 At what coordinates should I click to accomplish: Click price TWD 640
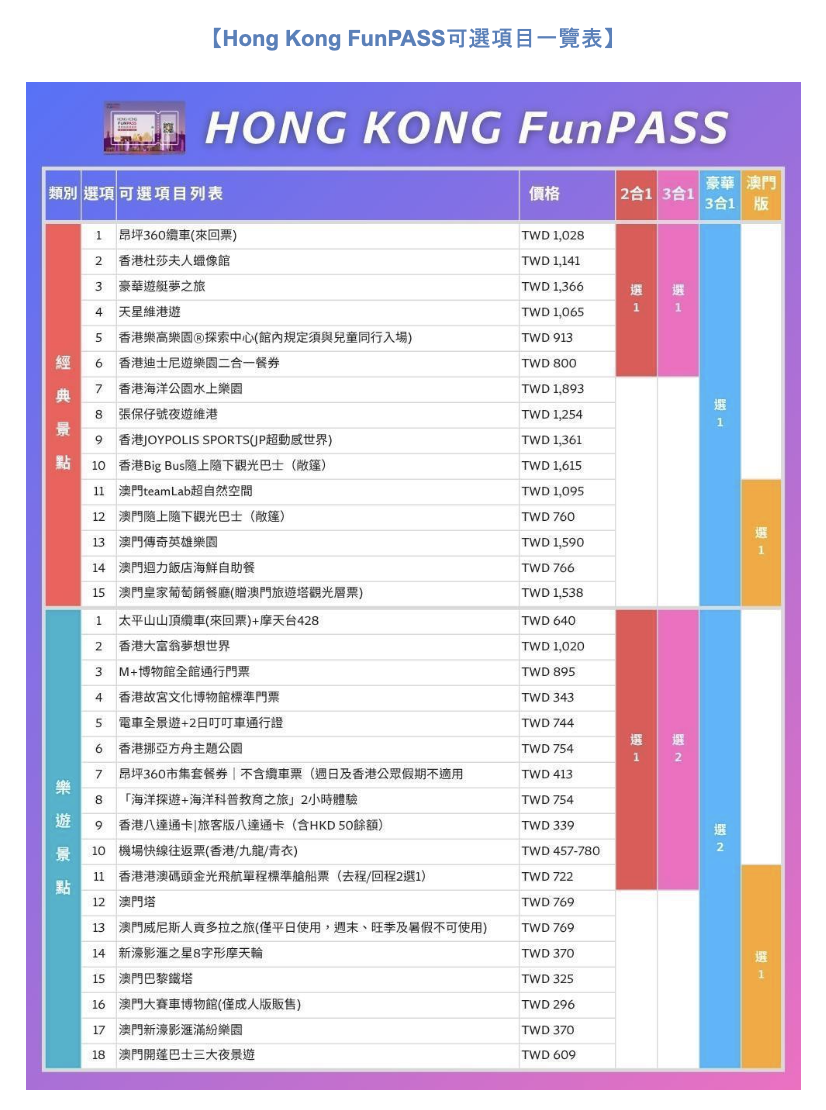(549, 621)
